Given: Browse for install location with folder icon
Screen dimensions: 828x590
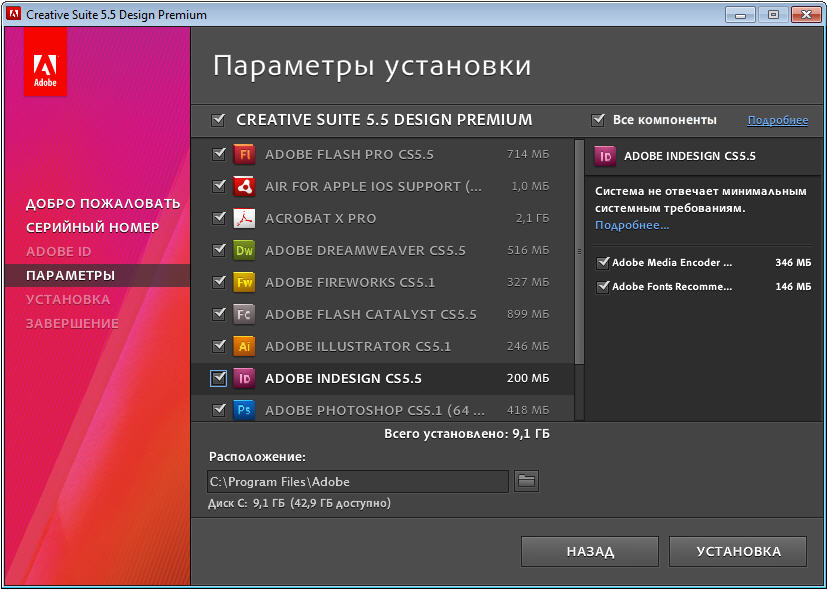Looking at the screenshot, I should pos(526,481).
